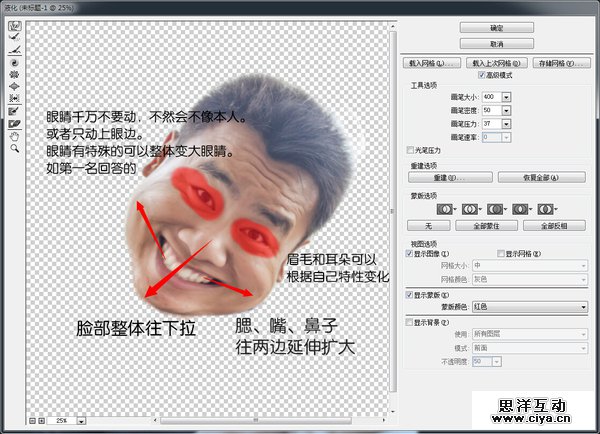Select the Reconstruct tool
Image resolution: width=600 pixels, height=434 pixels.
pyautogui.click(x=16, y=38)
